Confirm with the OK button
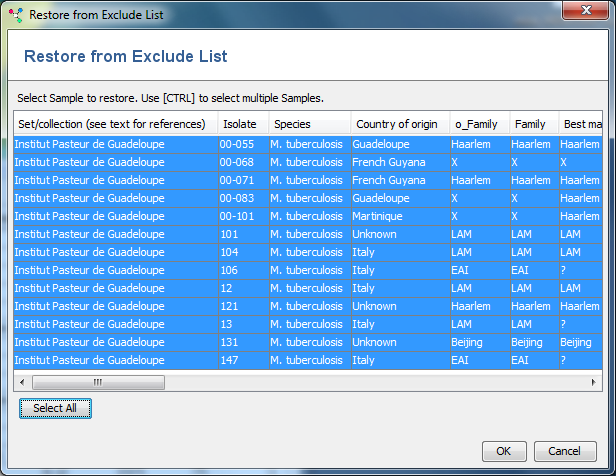Screen dimensions: 616x476 click(x=503, y=450)
